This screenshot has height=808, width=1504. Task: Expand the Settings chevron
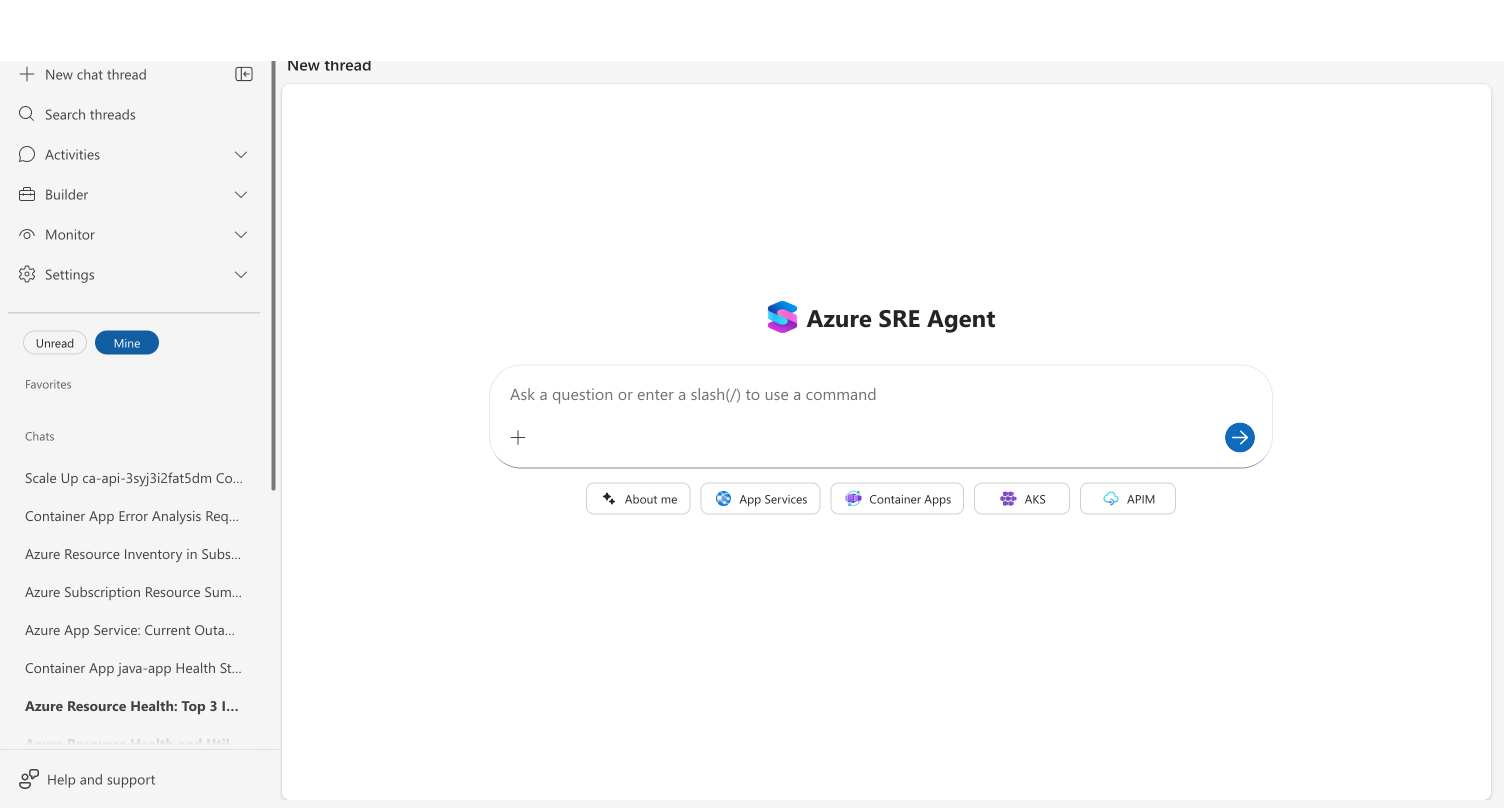(241, 274)
